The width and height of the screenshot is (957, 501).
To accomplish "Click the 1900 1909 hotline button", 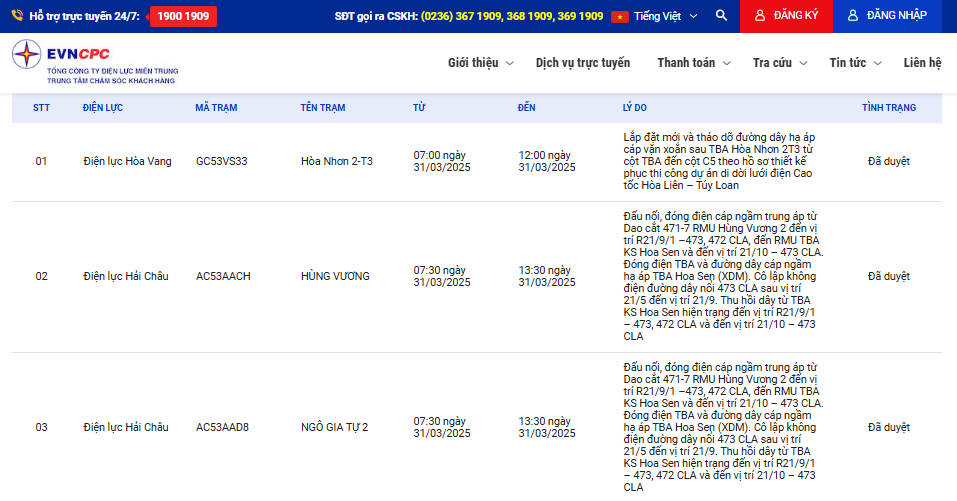I will (x=183, y=16).
